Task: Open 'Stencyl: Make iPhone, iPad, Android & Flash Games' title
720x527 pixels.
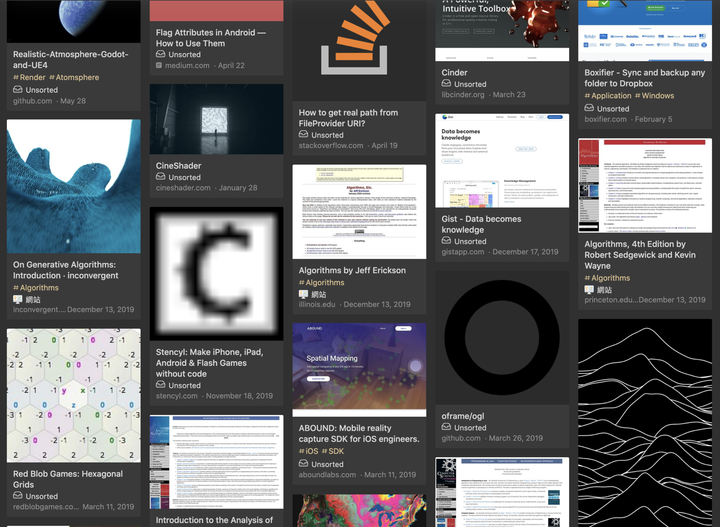Action: [x=209, y=363]
